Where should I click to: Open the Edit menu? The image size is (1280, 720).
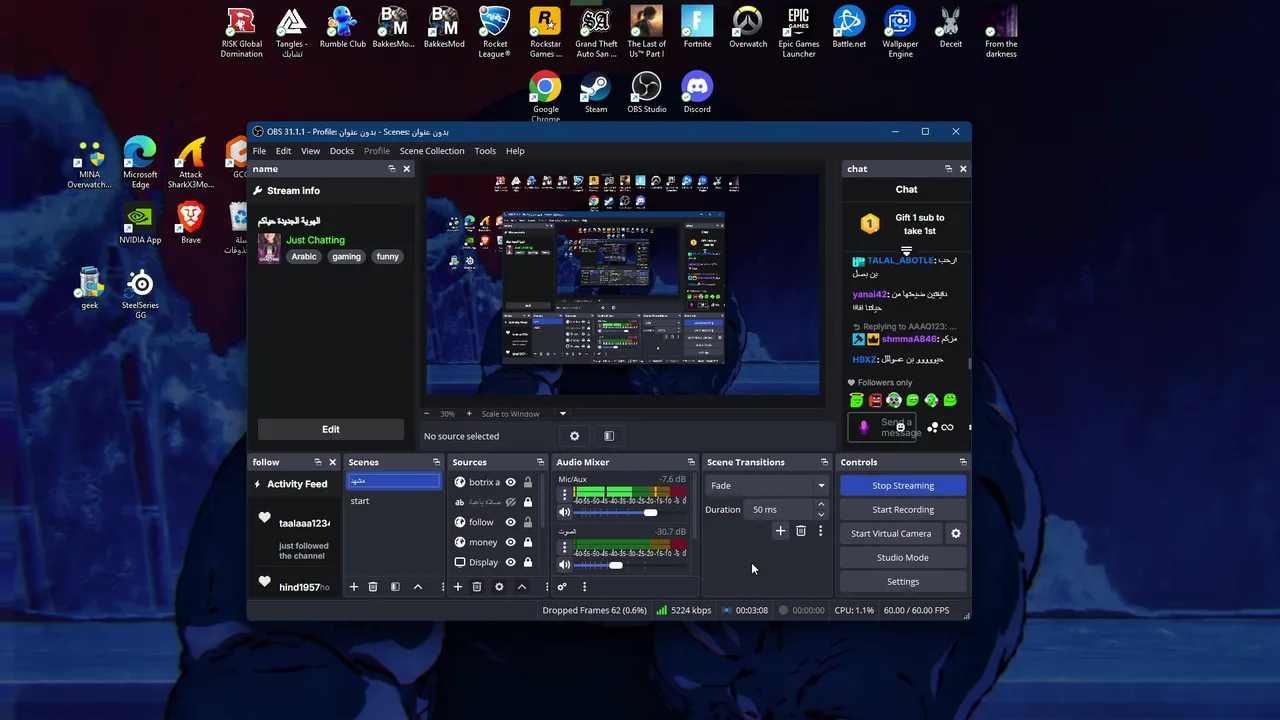click(284, 151)
